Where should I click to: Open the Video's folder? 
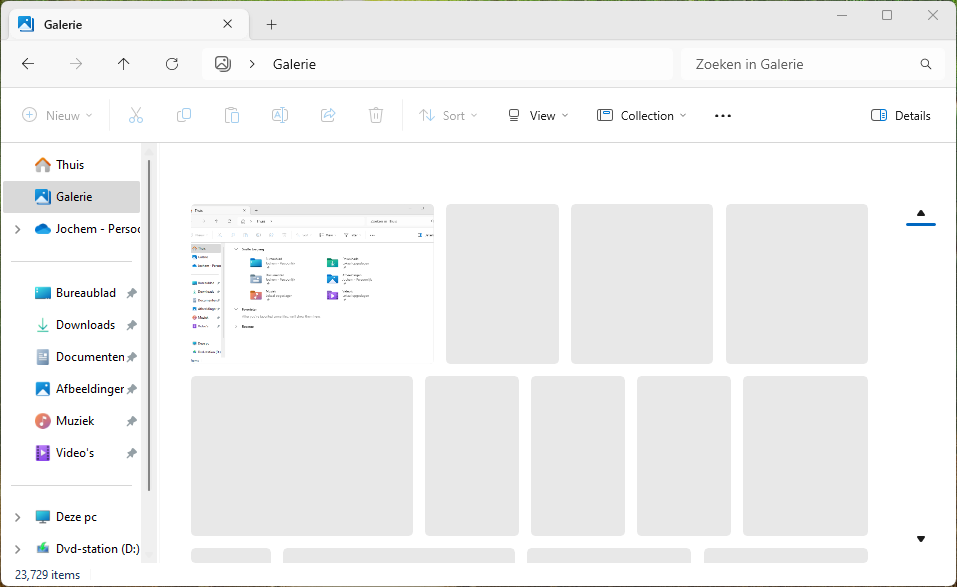65,453
